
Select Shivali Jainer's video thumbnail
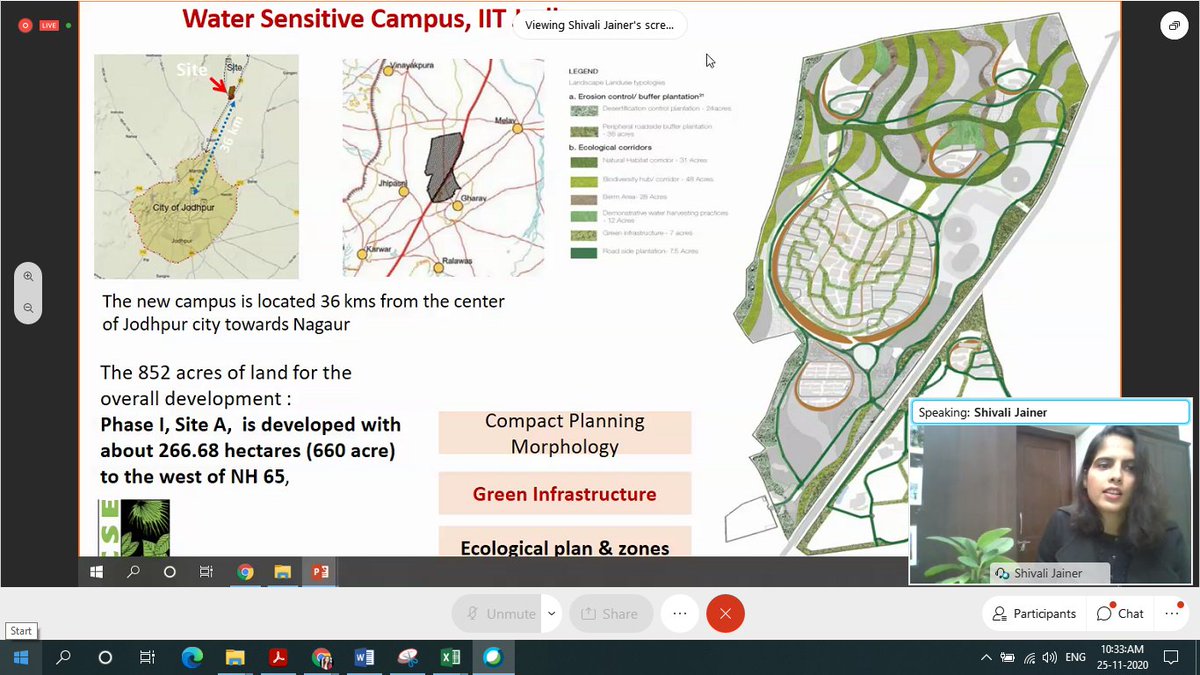(x=1049, y=503)
